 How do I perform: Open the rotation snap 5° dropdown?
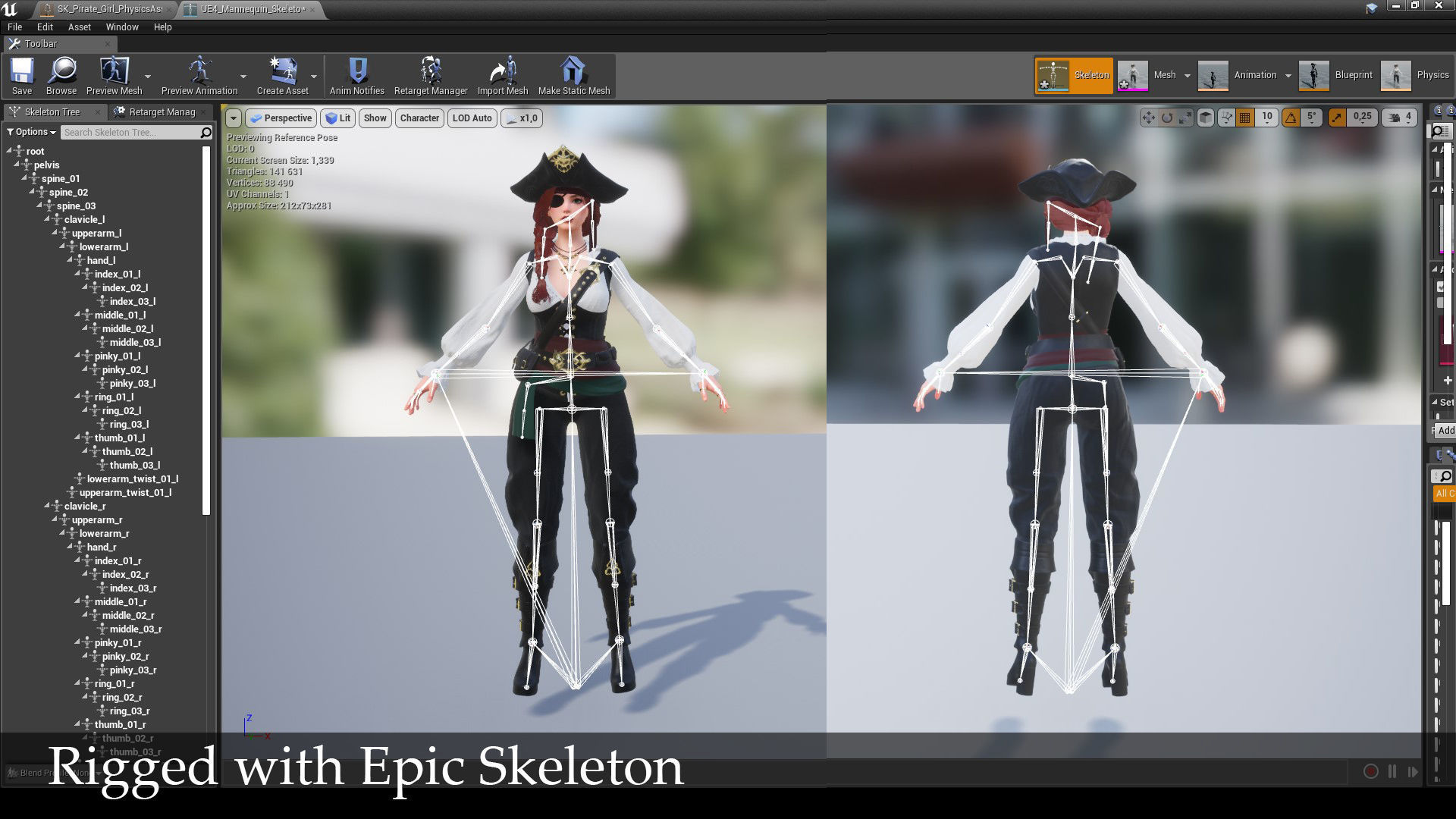point(1312,118)
